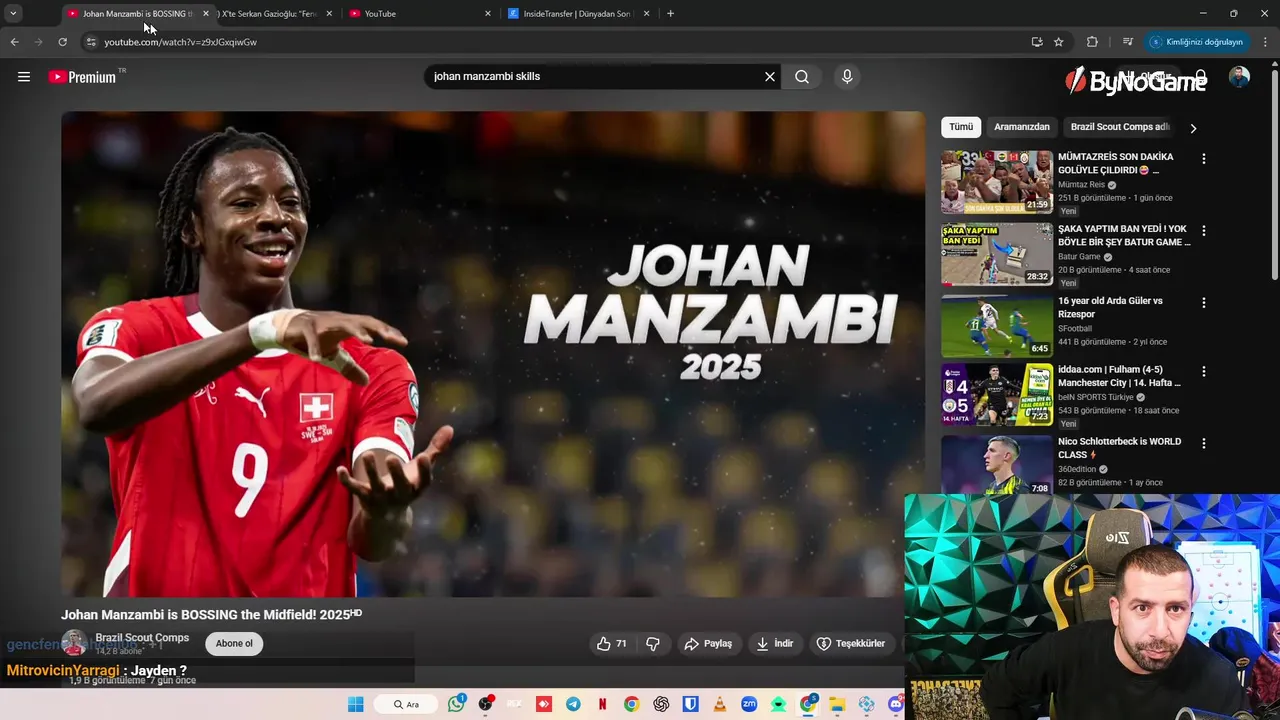
Task: Open the Windows Start menu
Action: [355, 704]
